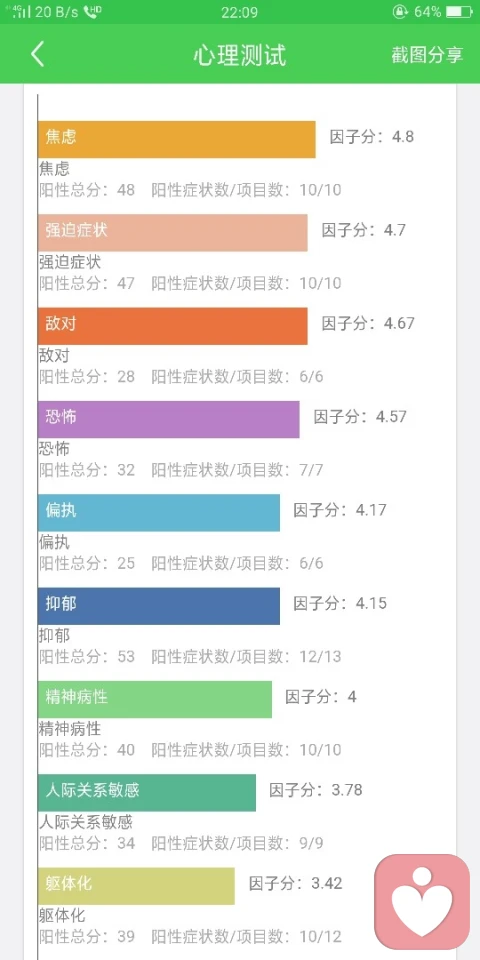Tap the 22:09 clock in status bar
Viewport: 480px width, 960px height.
[x=239, y=12]
